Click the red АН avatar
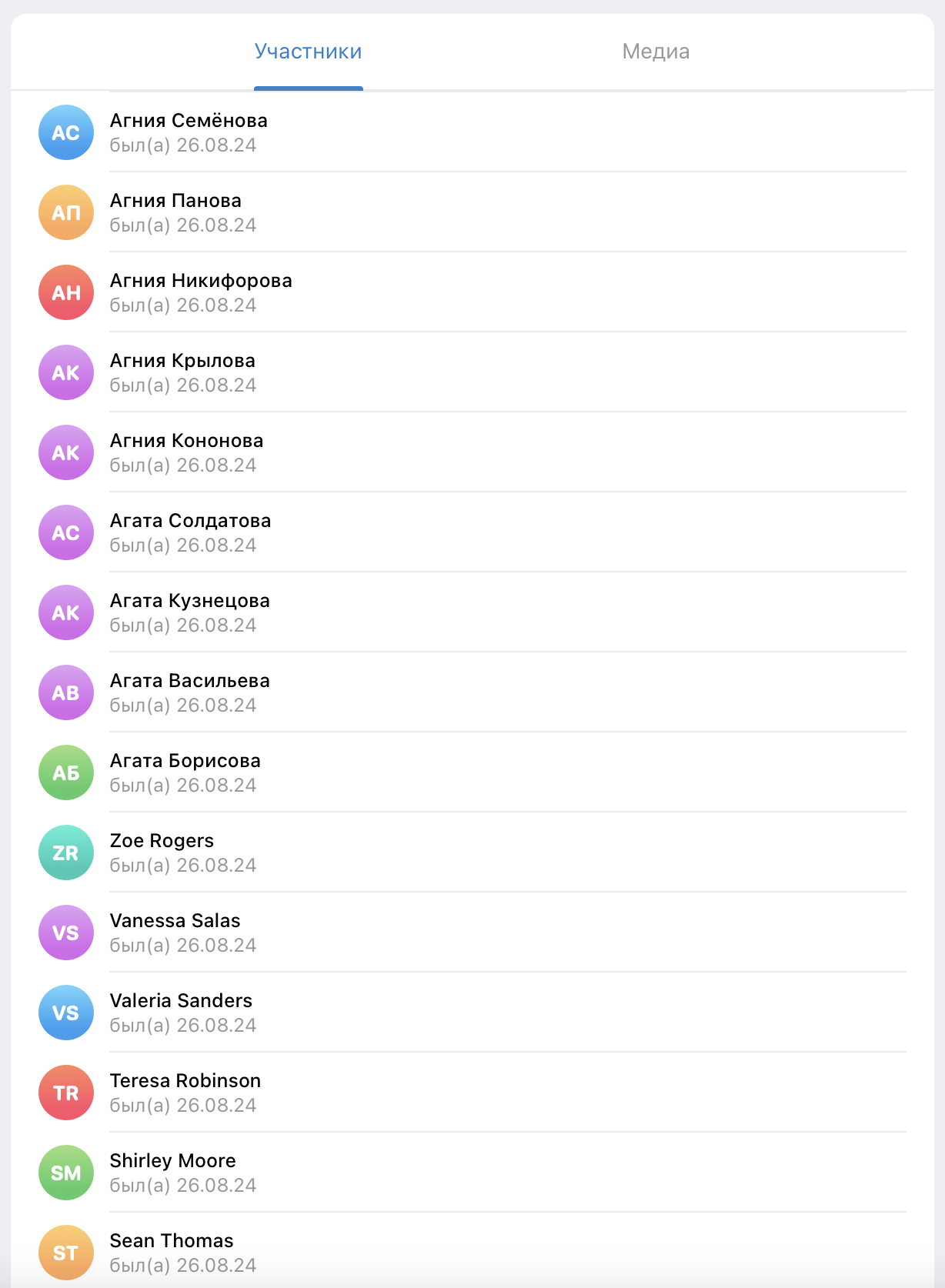 point(66,292)
